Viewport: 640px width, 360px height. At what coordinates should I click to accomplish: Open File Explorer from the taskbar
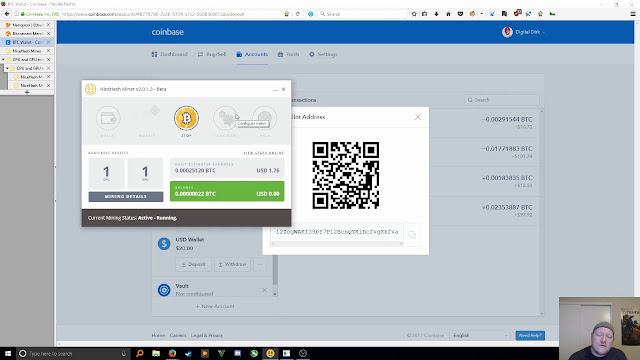156,353
